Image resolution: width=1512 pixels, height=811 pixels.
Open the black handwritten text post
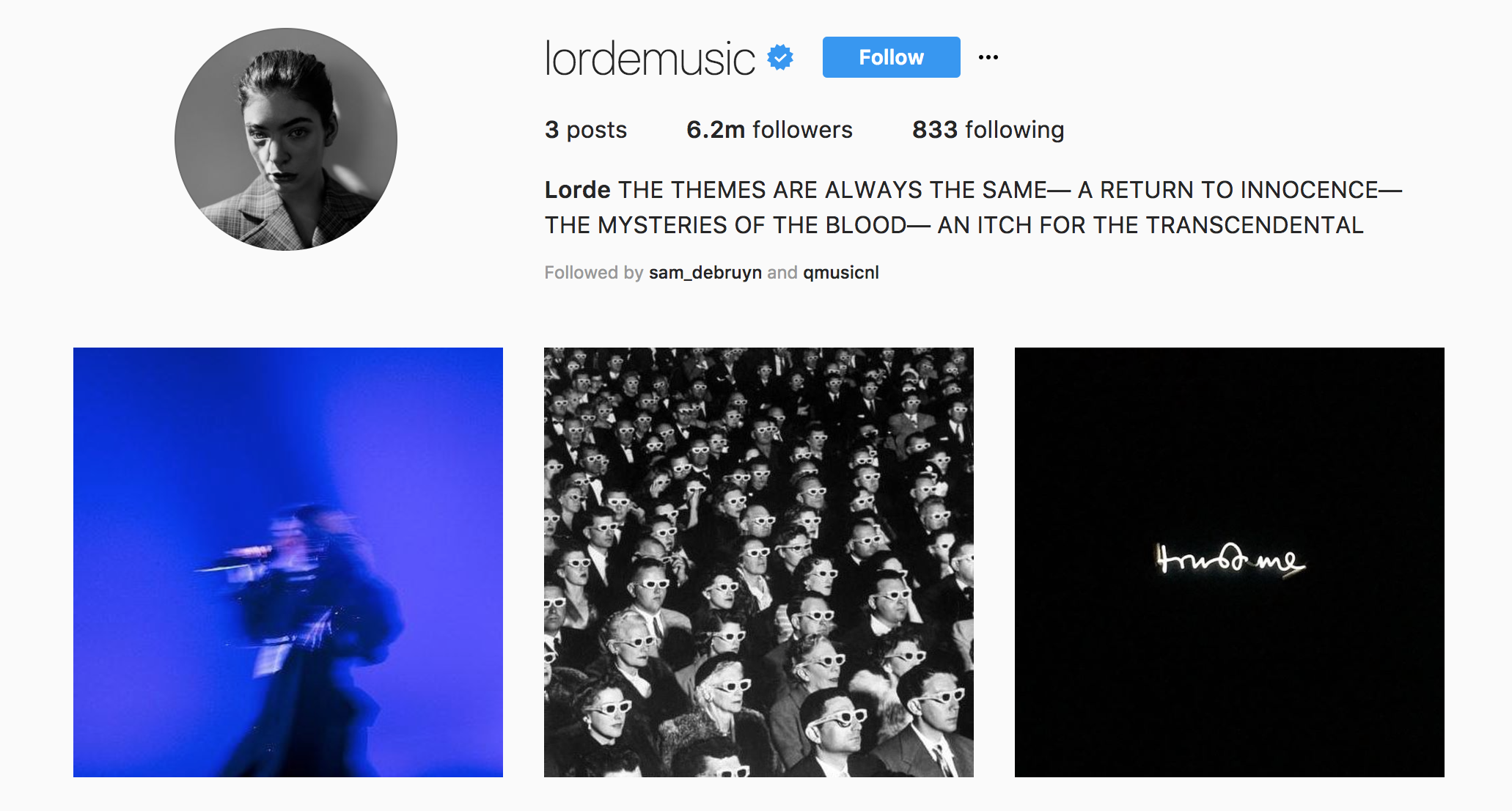1230,562
